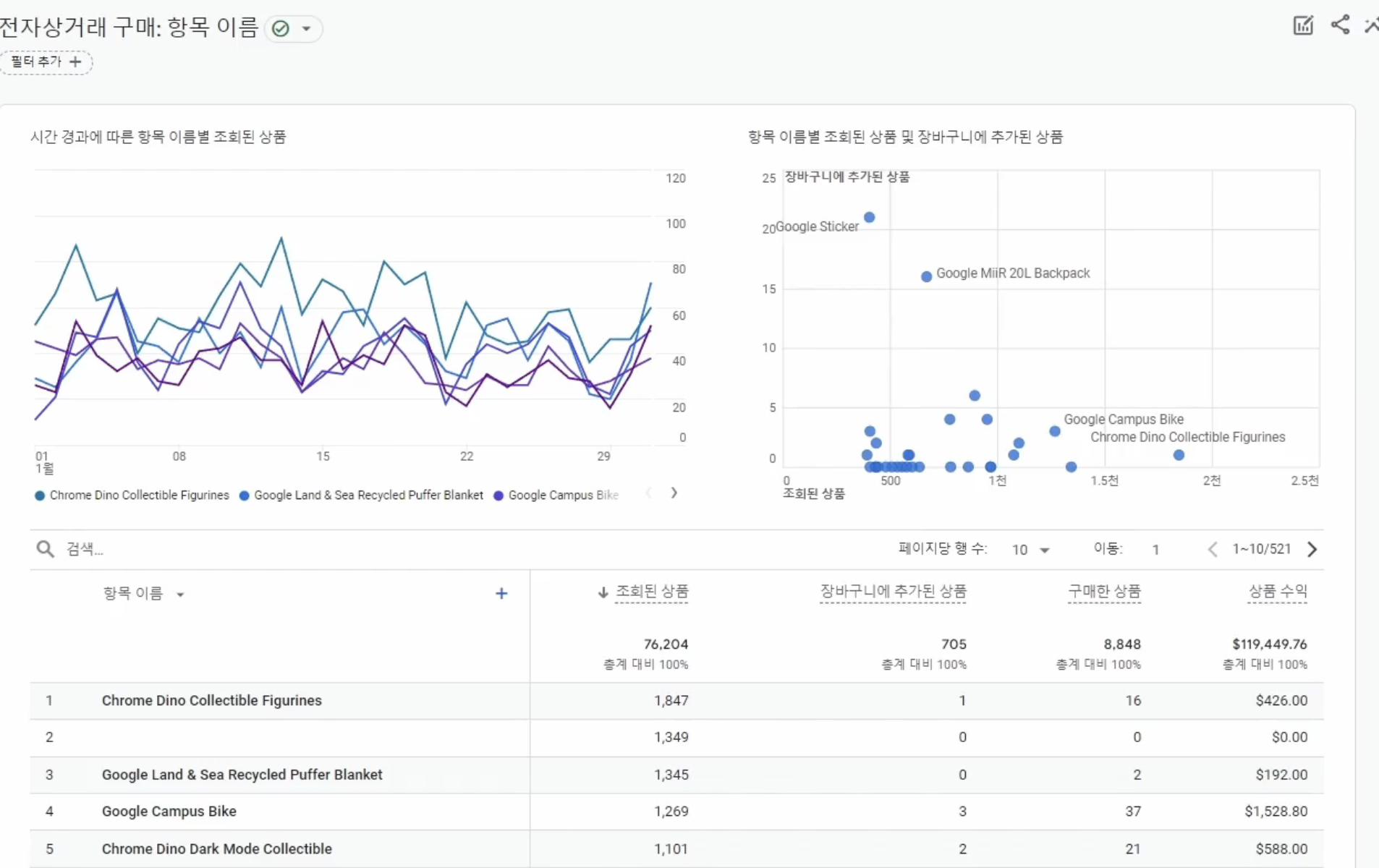Click the $426.00 revenue cell

click(x=1281, y=701)
